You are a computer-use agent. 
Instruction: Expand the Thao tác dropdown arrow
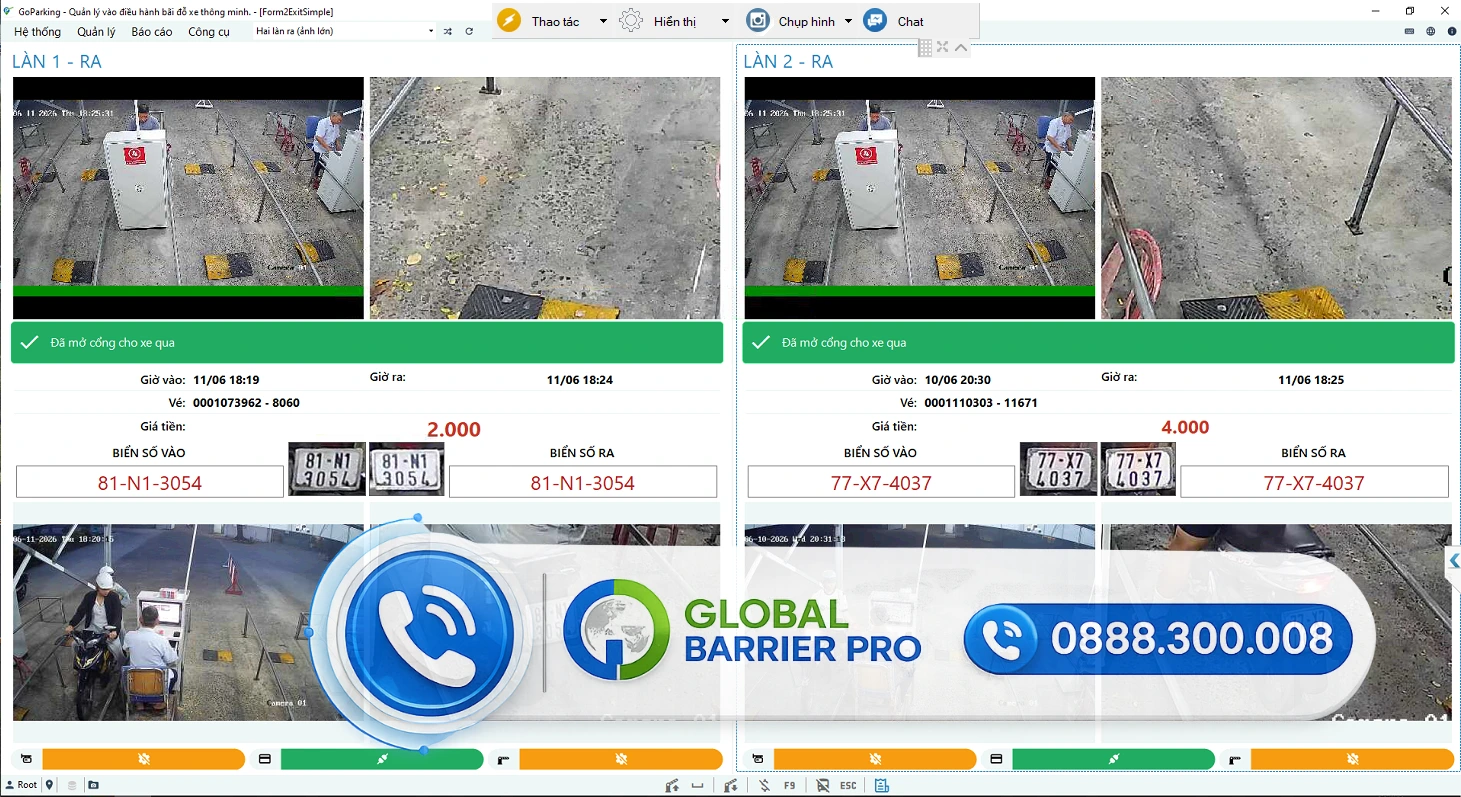[x=603, y=21]
